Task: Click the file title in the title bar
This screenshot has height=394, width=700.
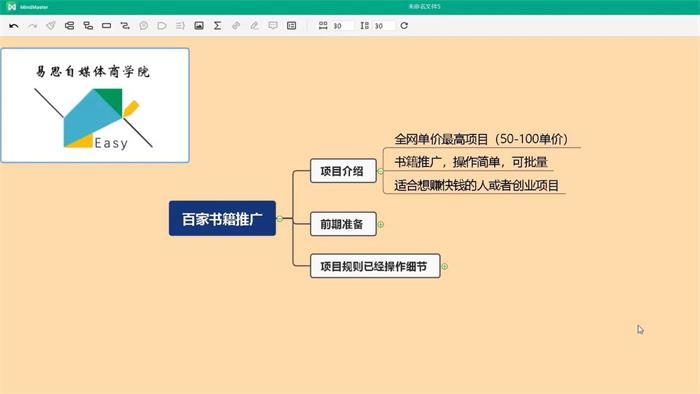Action: click(x=424, y=7)
